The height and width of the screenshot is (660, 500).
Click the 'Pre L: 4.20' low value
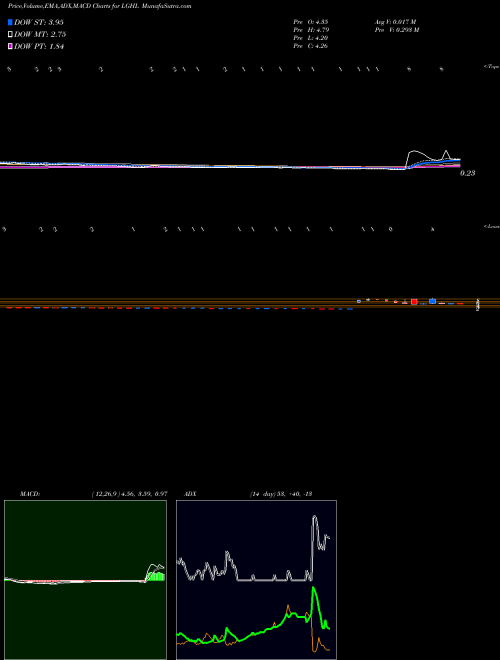(x=311, y=38)
